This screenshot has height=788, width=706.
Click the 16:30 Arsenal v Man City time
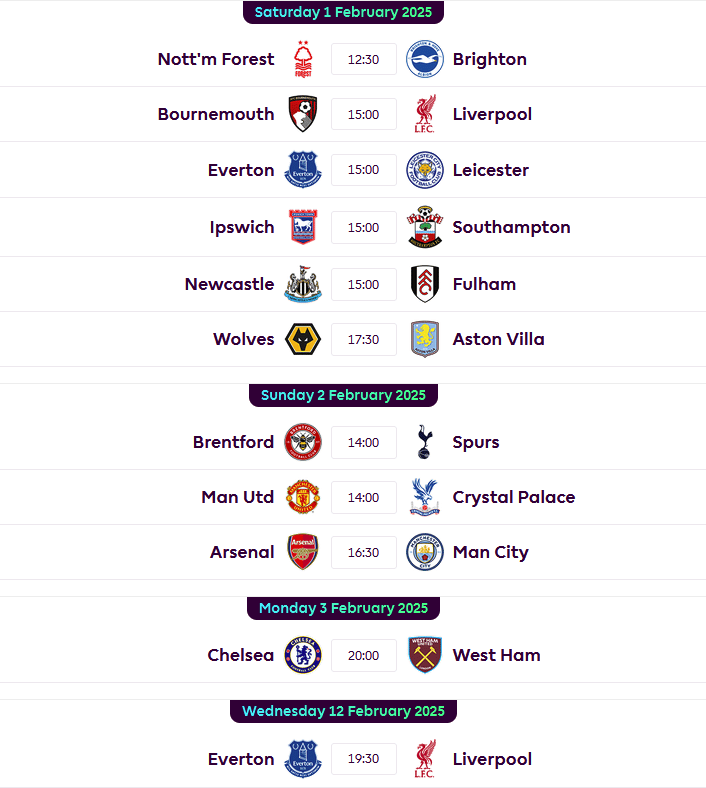coord(364,552)
